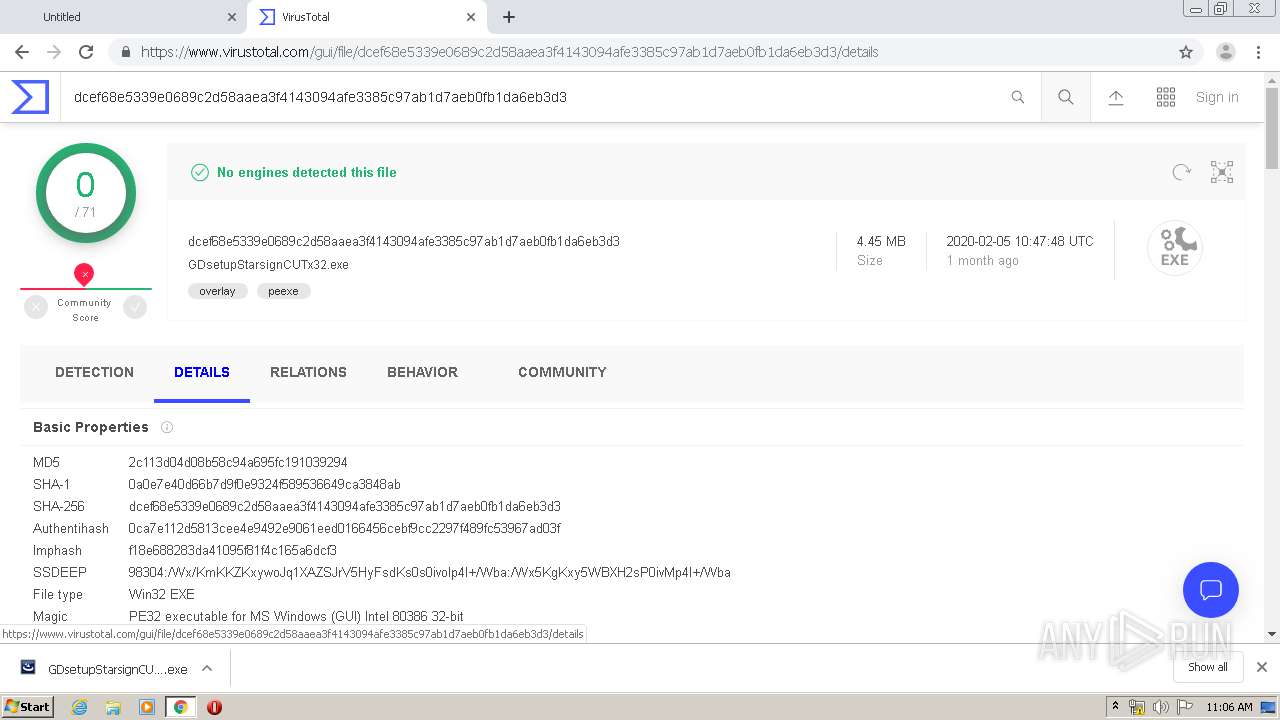1280x720 pixels.
Task: Click the site lock icon
Action: click(x=125, y=52)
